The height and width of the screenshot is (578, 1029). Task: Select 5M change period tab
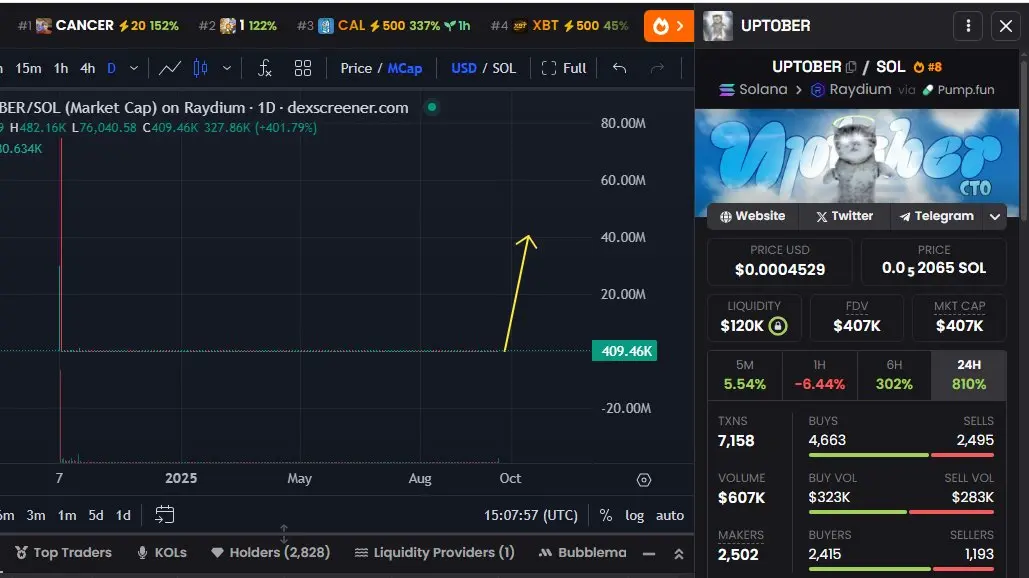coord(745,375)
